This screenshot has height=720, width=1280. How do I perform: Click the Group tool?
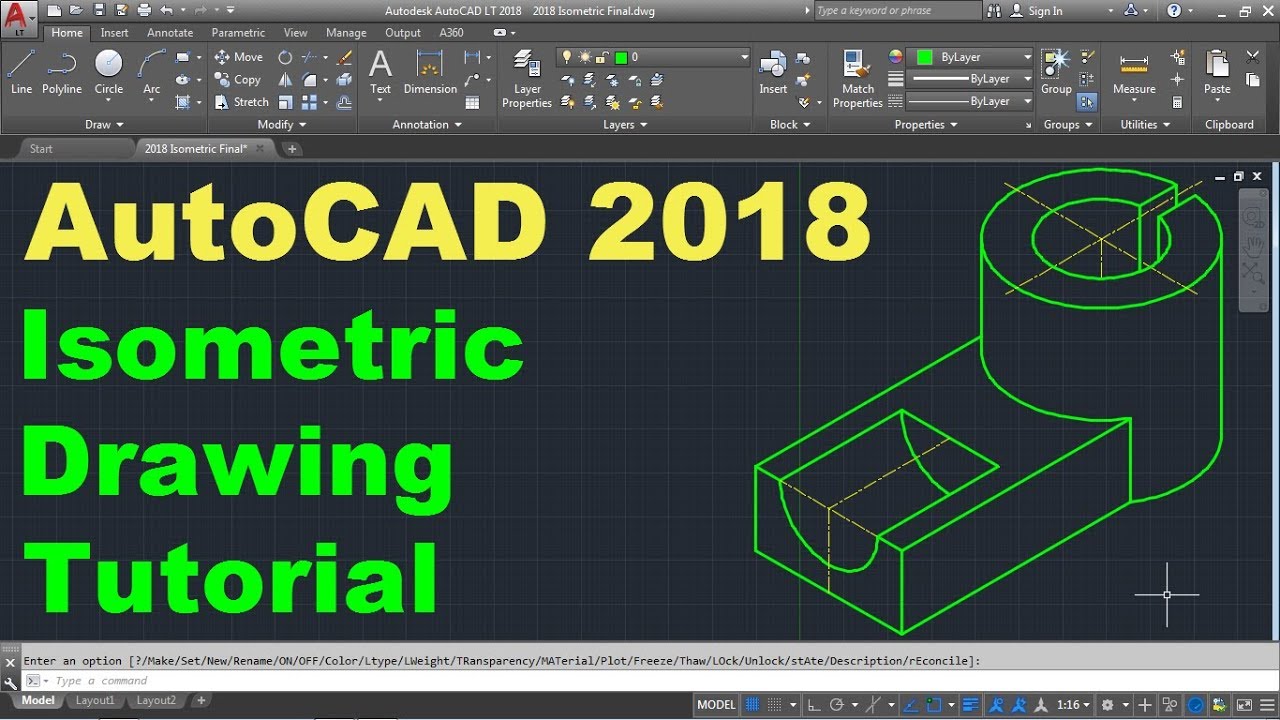pos(1056,72)
